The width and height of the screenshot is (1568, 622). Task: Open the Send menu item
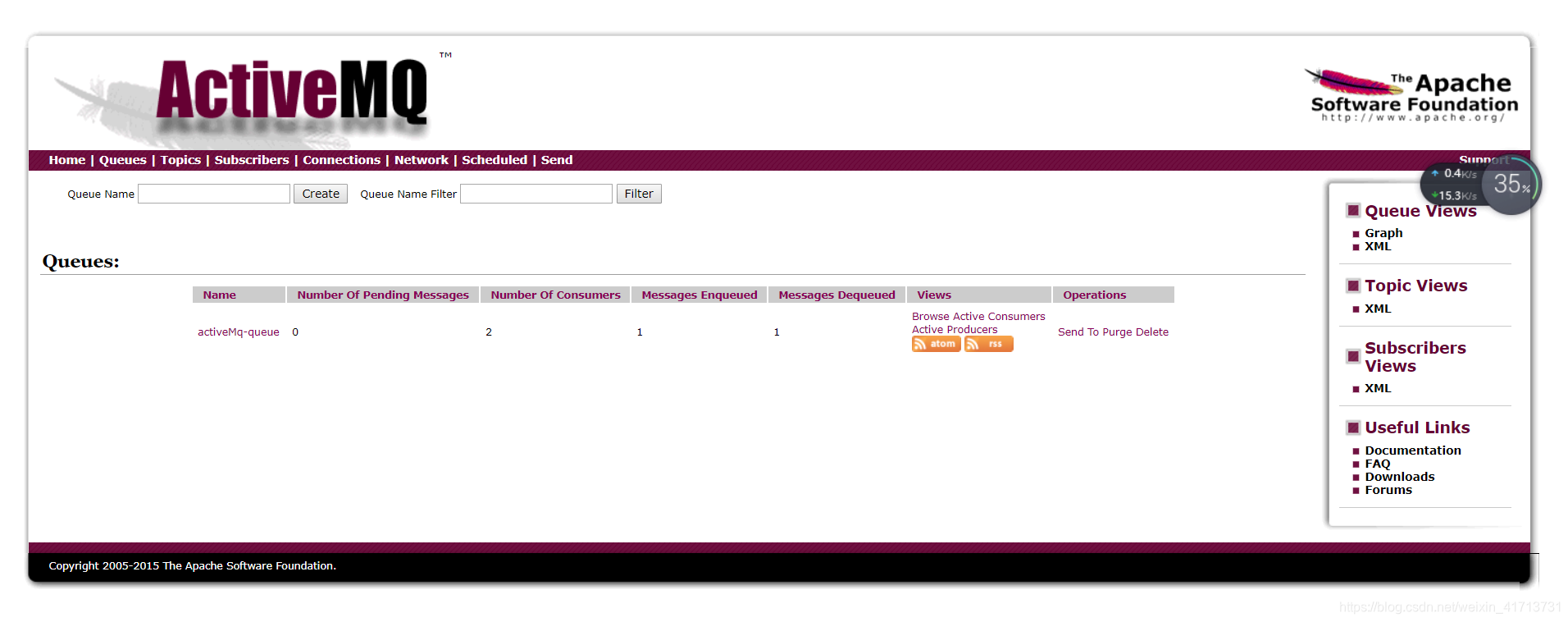click(x=557, y=160)
